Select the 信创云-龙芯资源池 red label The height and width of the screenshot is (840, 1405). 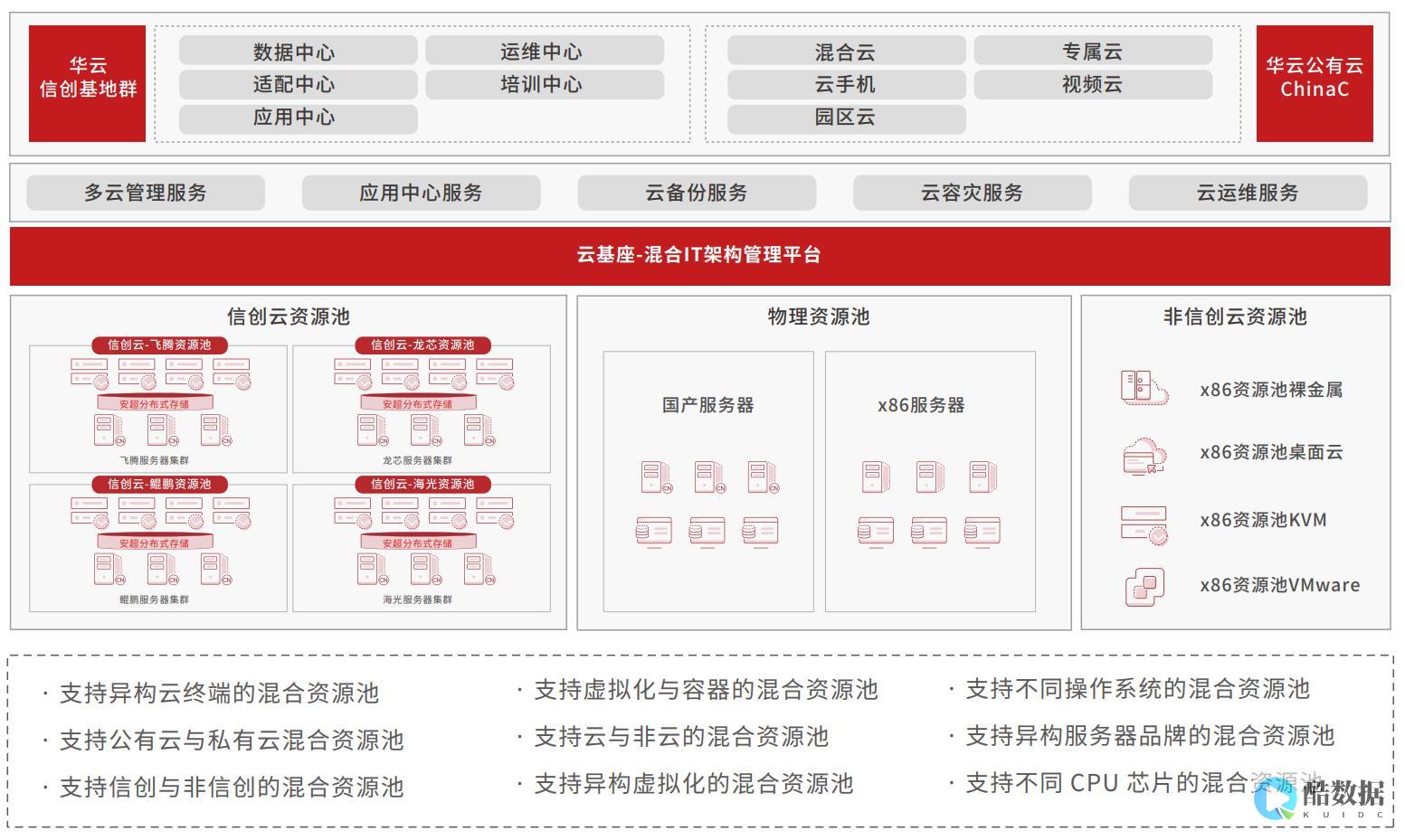tap(422, 344)
